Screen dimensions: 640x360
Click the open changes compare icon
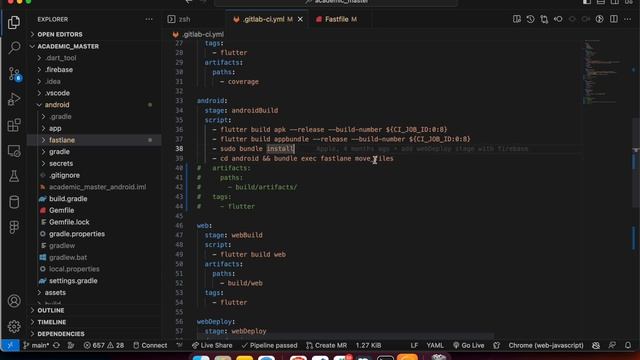(544, 19)
